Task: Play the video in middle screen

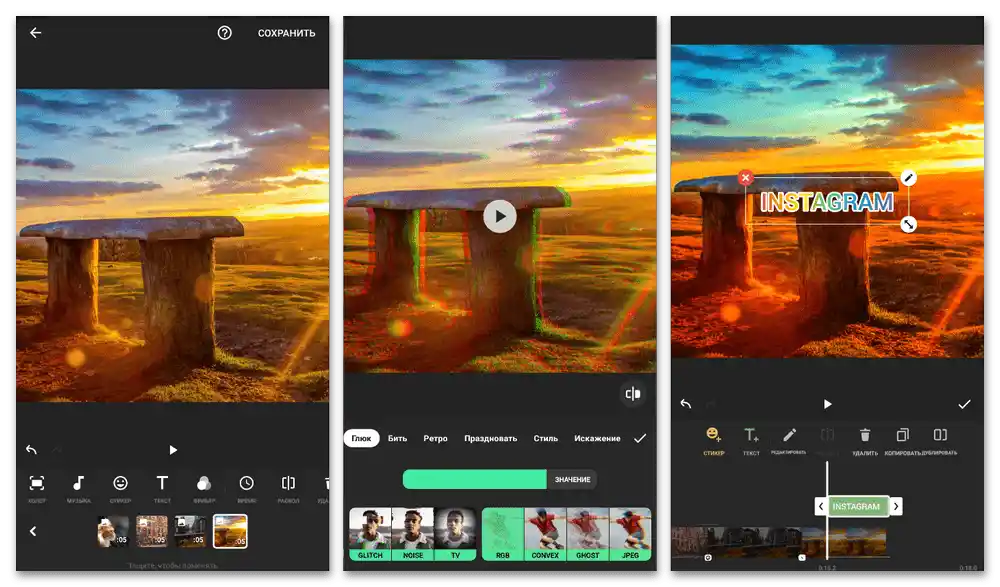Action: 500,216
